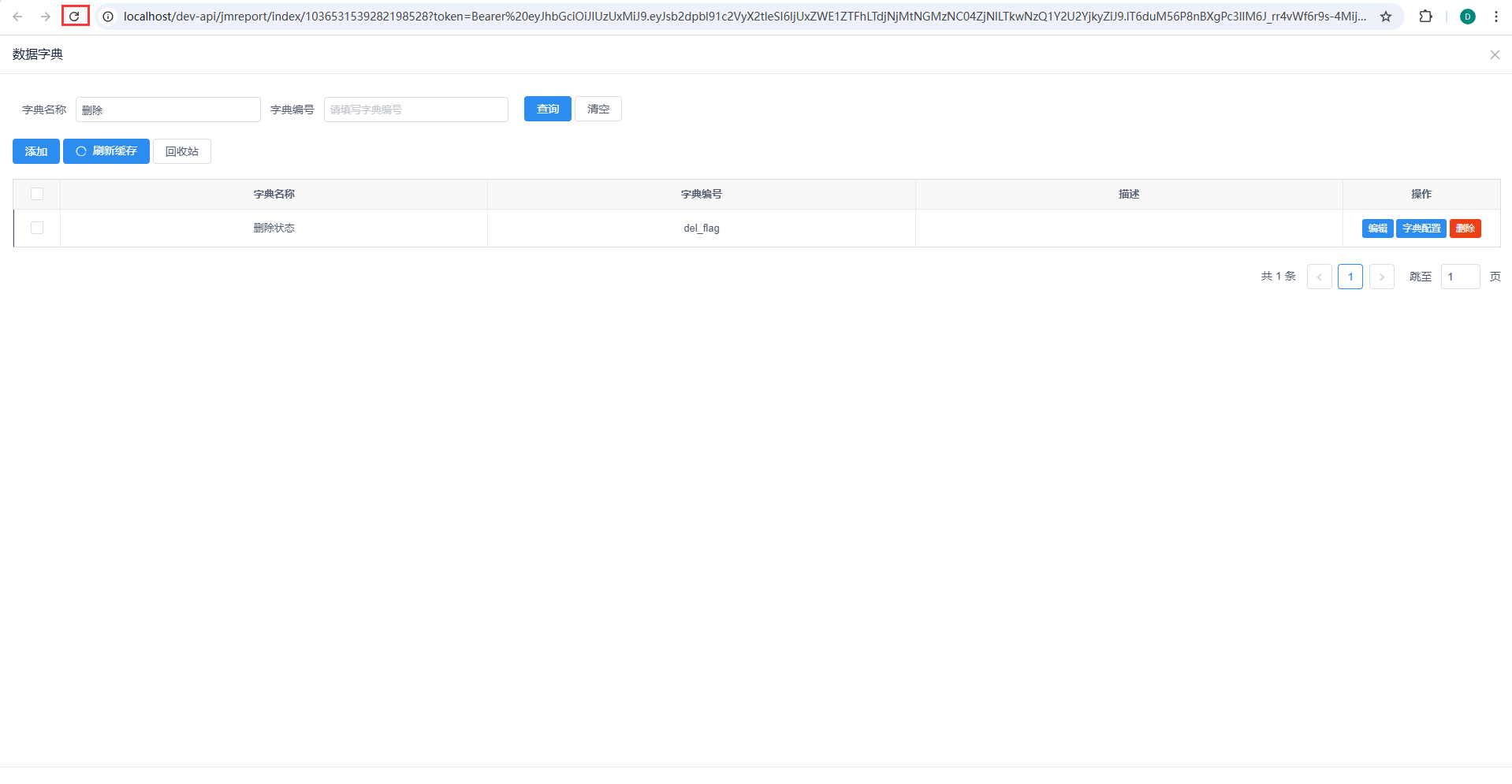Viewport: 1512px width, 784px height.
Task: Click the 刷新缓存 button
Action: click(106, 151)
